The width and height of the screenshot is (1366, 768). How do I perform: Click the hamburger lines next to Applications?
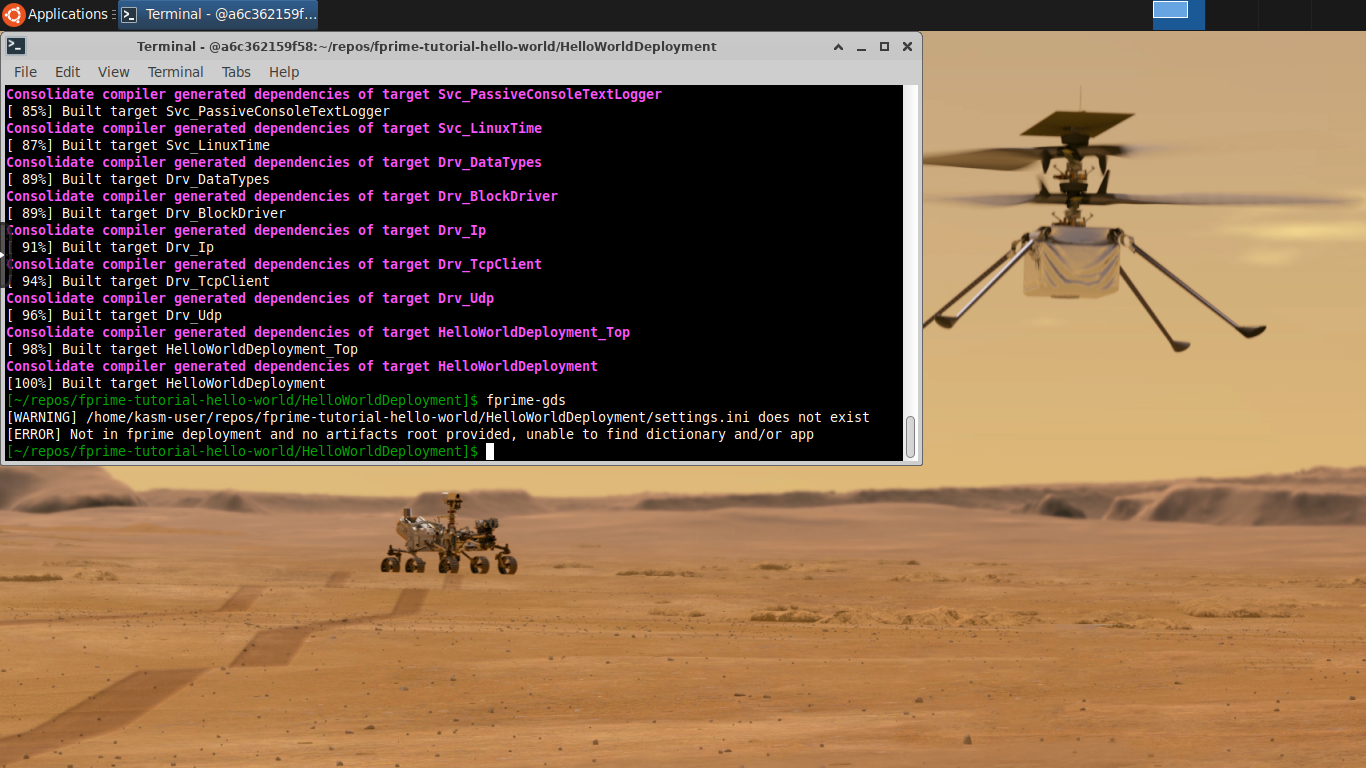115,14
